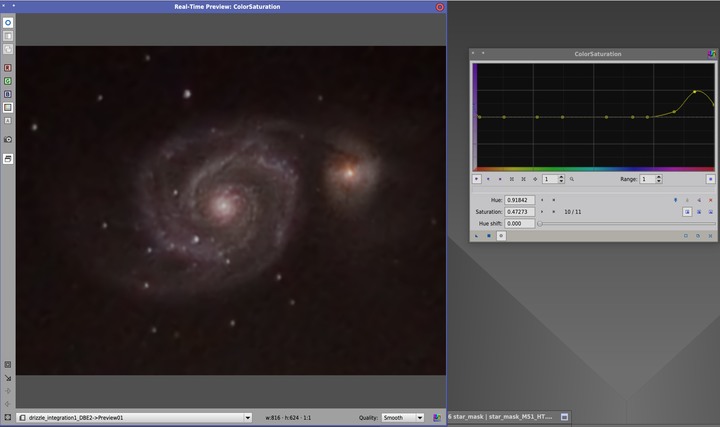
Task: Click the window layout icon below camera
Action: 8,159
